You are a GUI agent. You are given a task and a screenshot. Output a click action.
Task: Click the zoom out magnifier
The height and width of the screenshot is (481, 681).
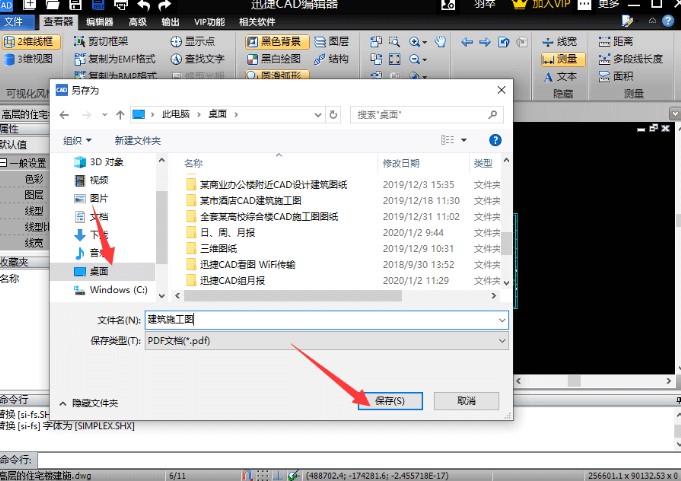click(x=415, y=59)
